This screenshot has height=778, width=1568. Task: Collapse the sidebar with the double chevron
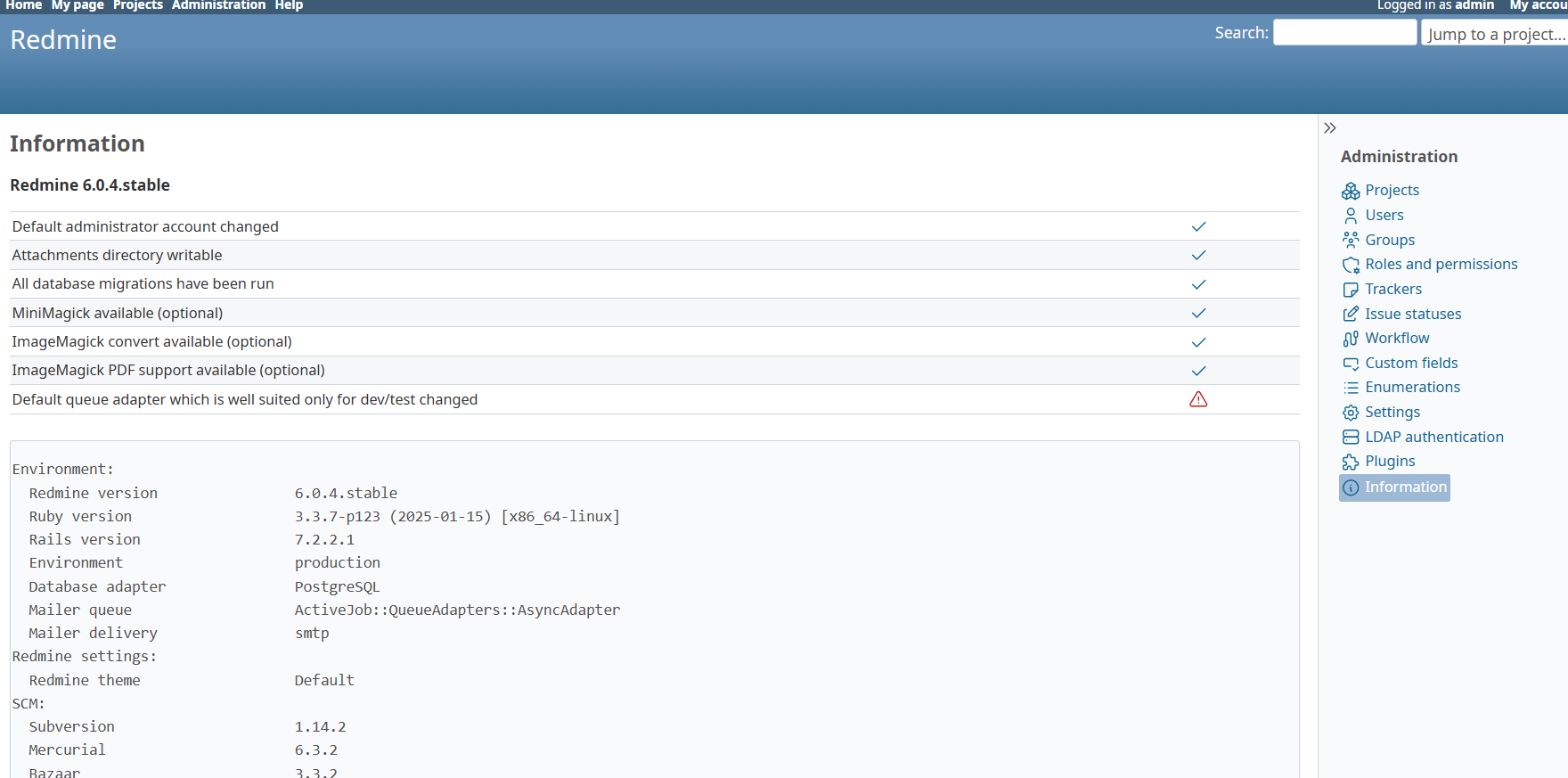click(1330, 128)
